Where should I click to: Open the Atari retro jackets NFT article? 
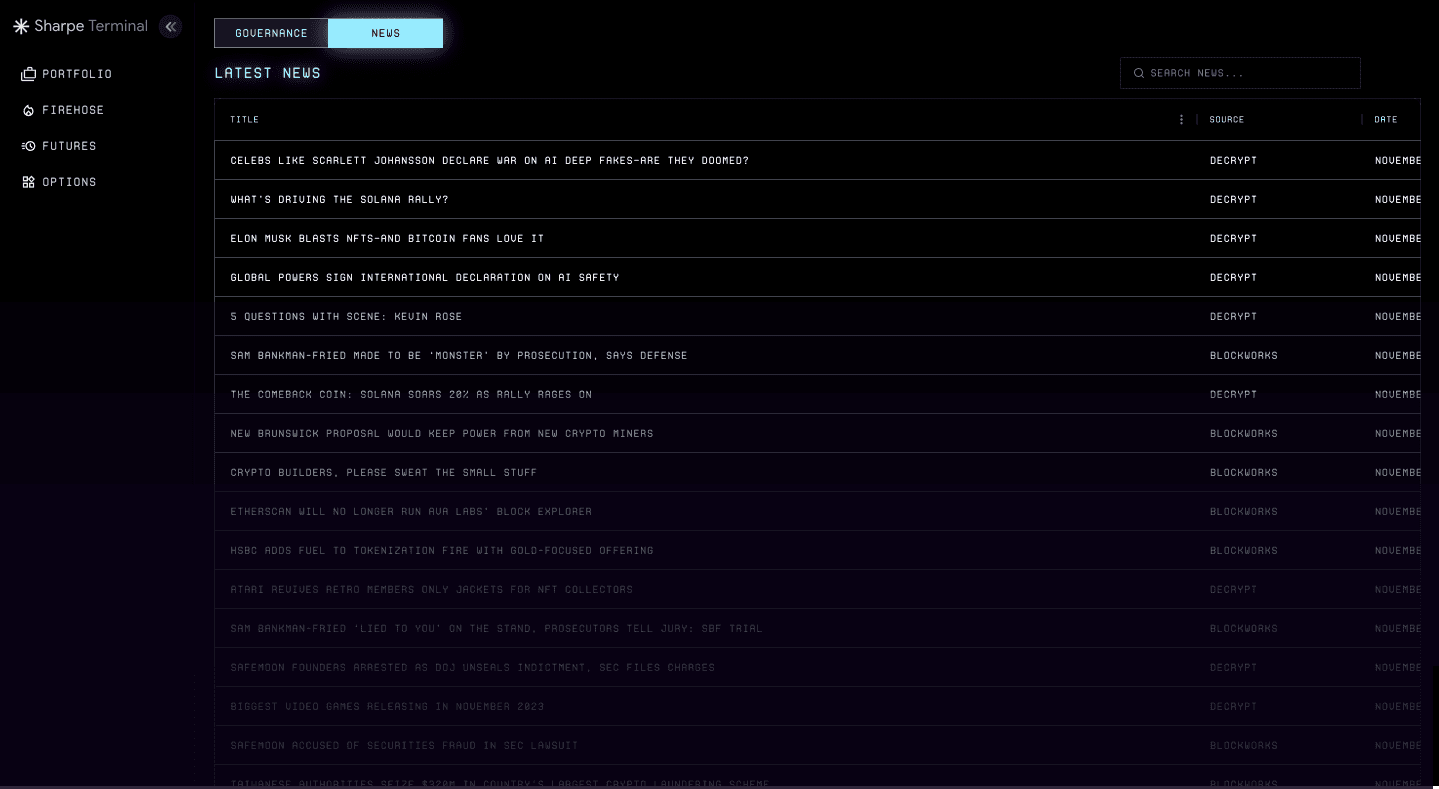coord(431,589)
